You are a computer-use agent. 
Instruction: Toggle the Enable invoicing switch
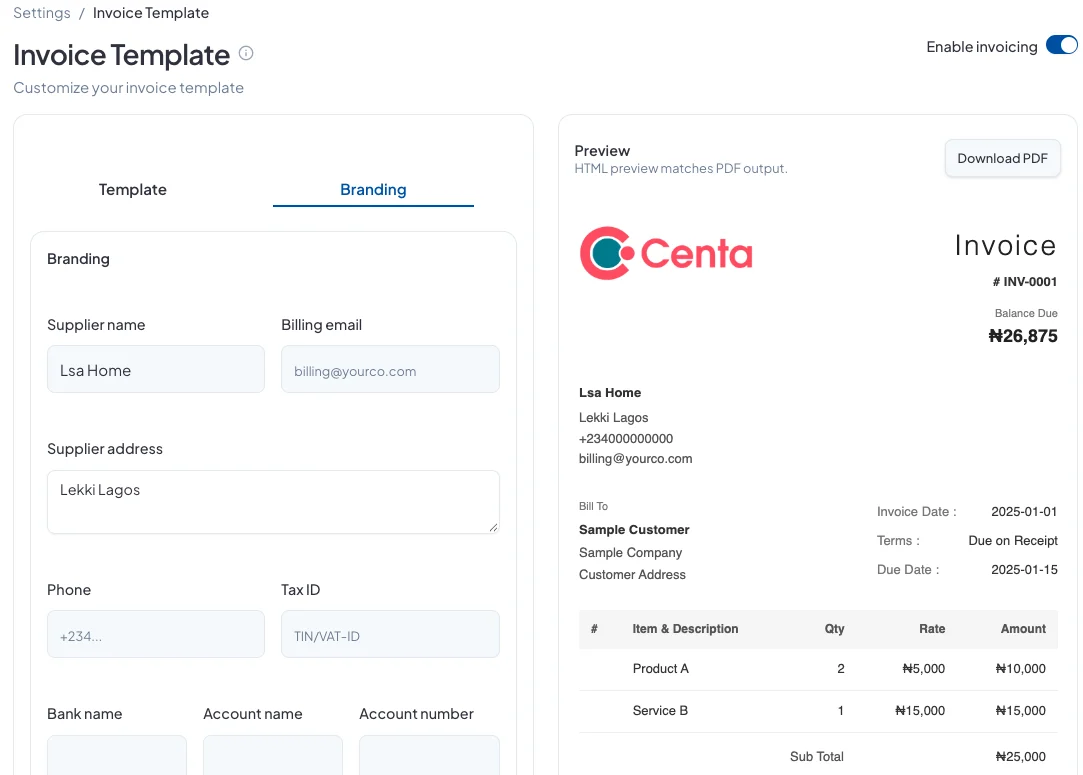point(1062,46)
